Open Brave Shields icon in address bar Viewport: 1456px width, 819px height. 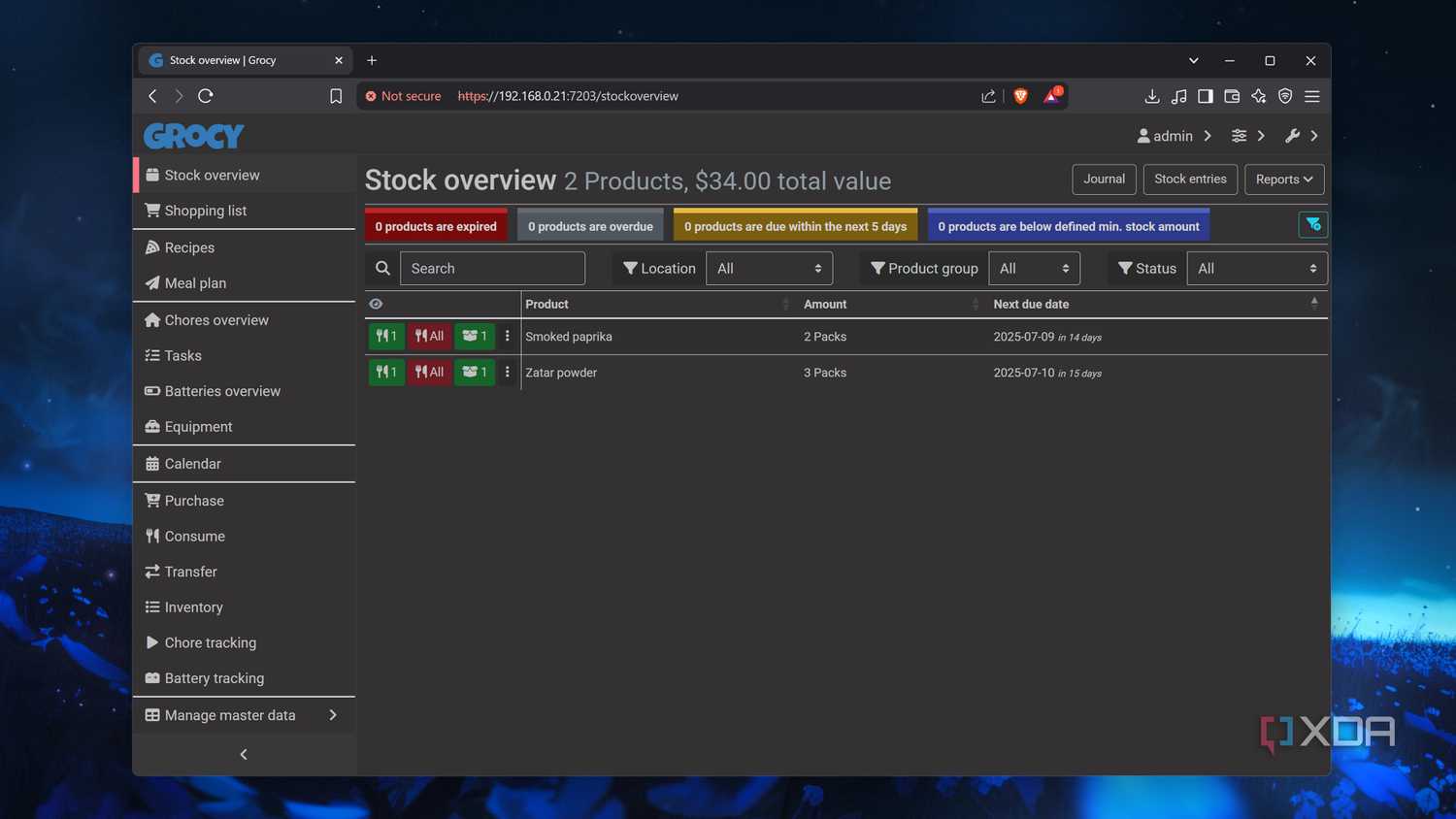[1020, 96]
